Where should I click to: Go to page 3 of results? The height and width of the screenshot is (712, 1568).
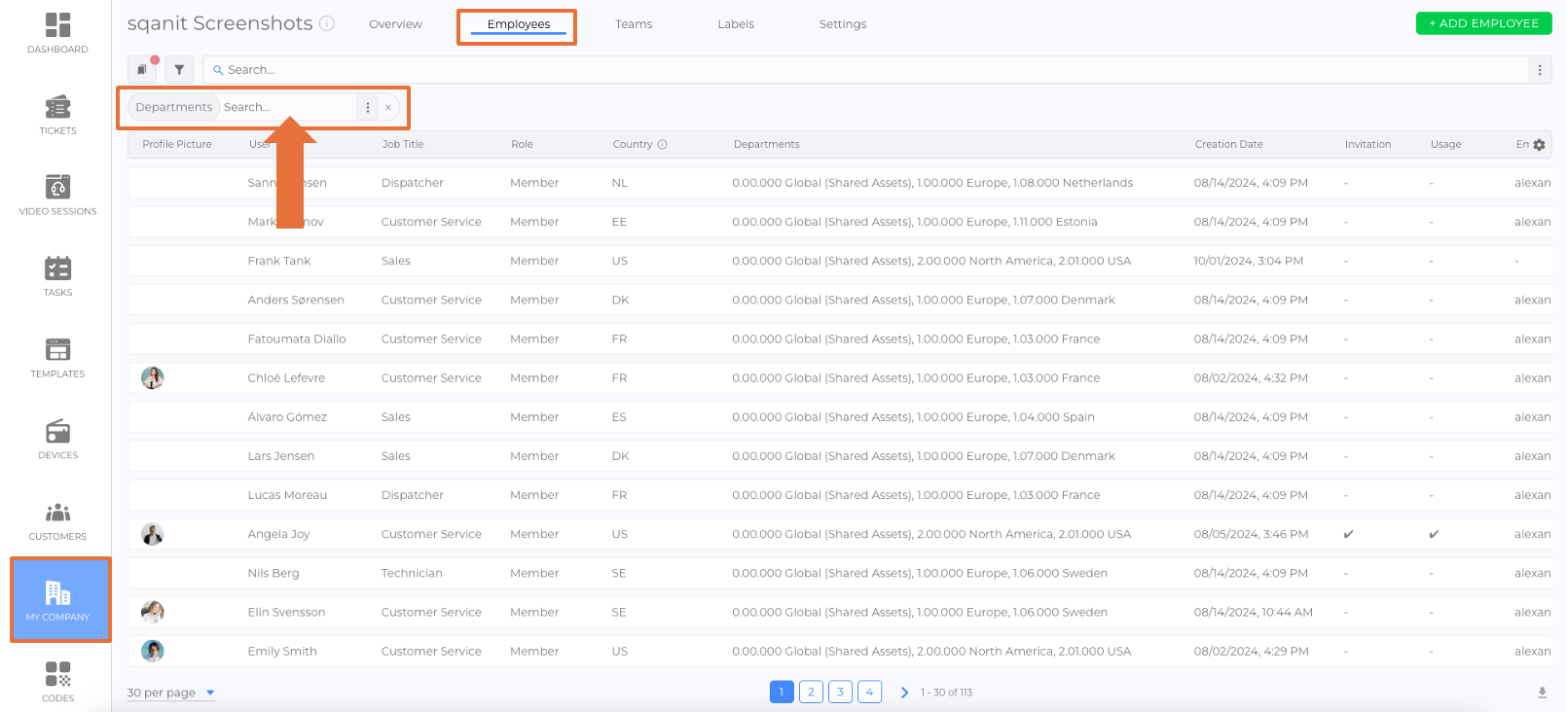click(840, 692)
